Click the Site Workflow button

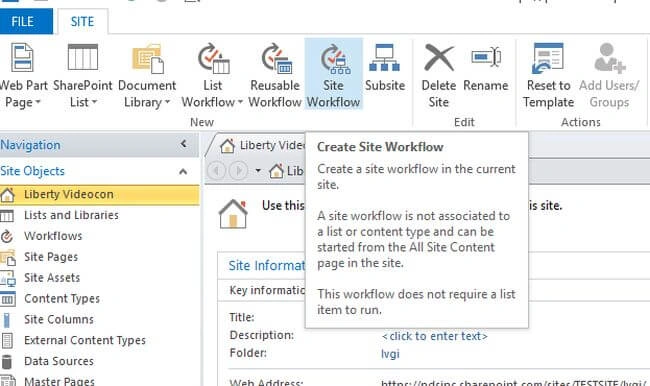point(333,74)
